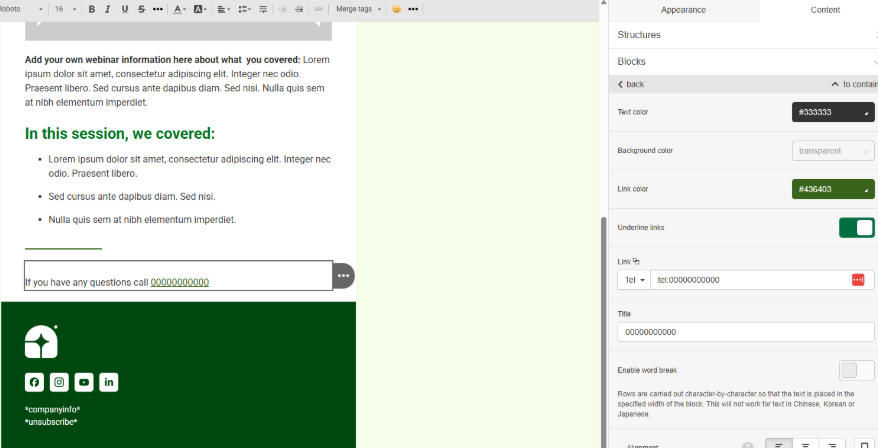Click the YouTube icon in the footer
878x448 pixels.
pyautogui.click(x=84, y=382)
